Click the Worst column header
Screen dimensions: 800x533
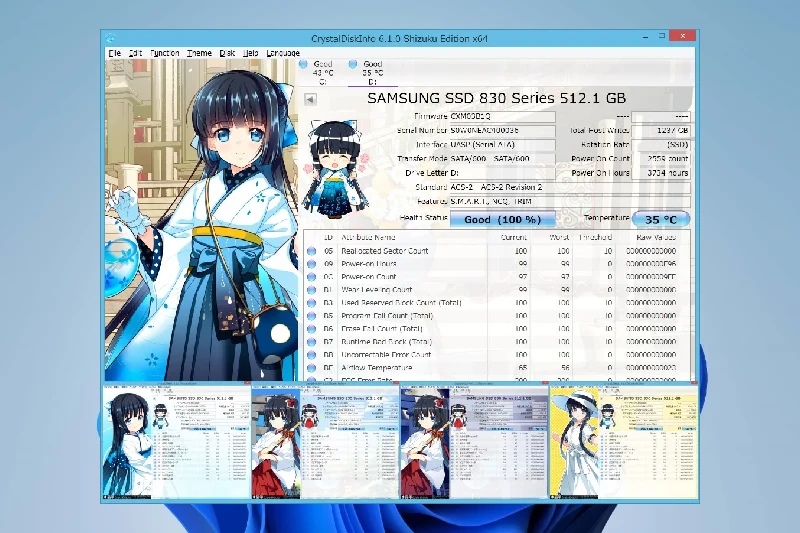pos(559,237)
